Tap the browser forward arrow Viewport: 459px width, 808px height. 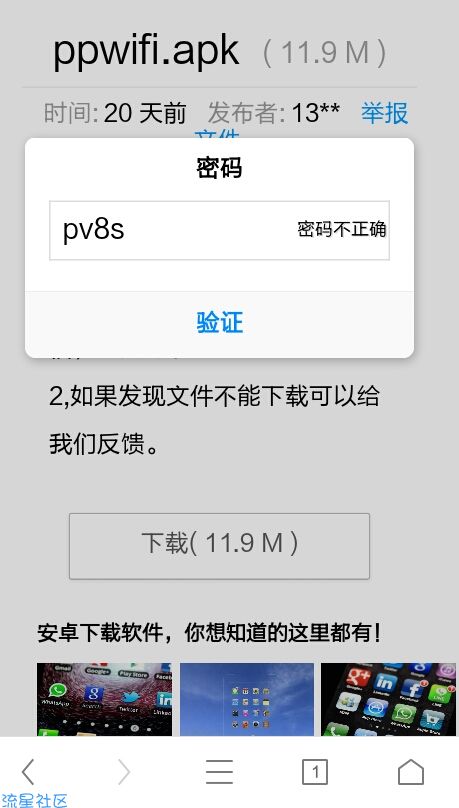tap(124, 772)
